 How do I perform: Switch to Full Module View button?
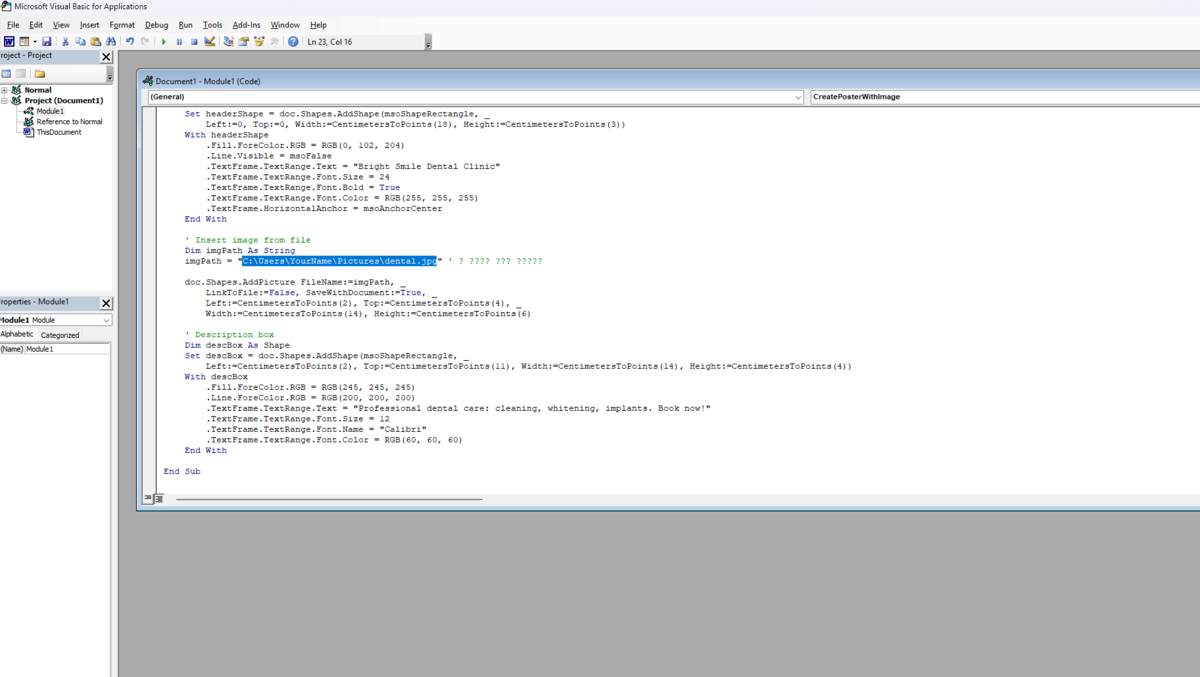pos(158,498)
